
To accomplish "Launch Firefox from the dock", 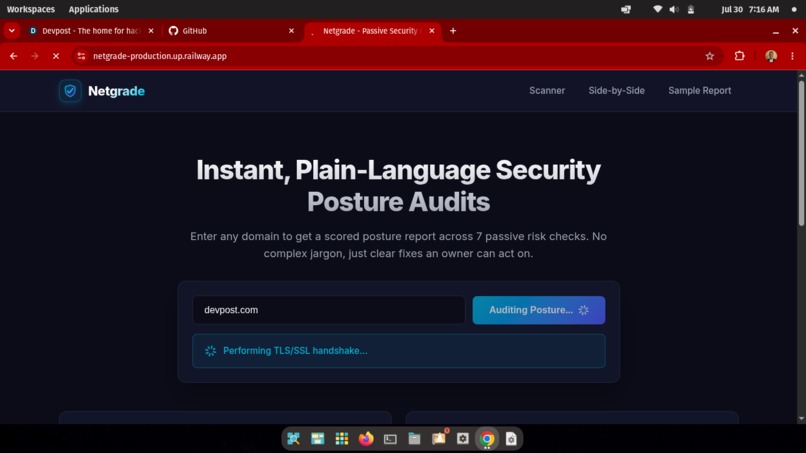I will (x=366, y=439).
